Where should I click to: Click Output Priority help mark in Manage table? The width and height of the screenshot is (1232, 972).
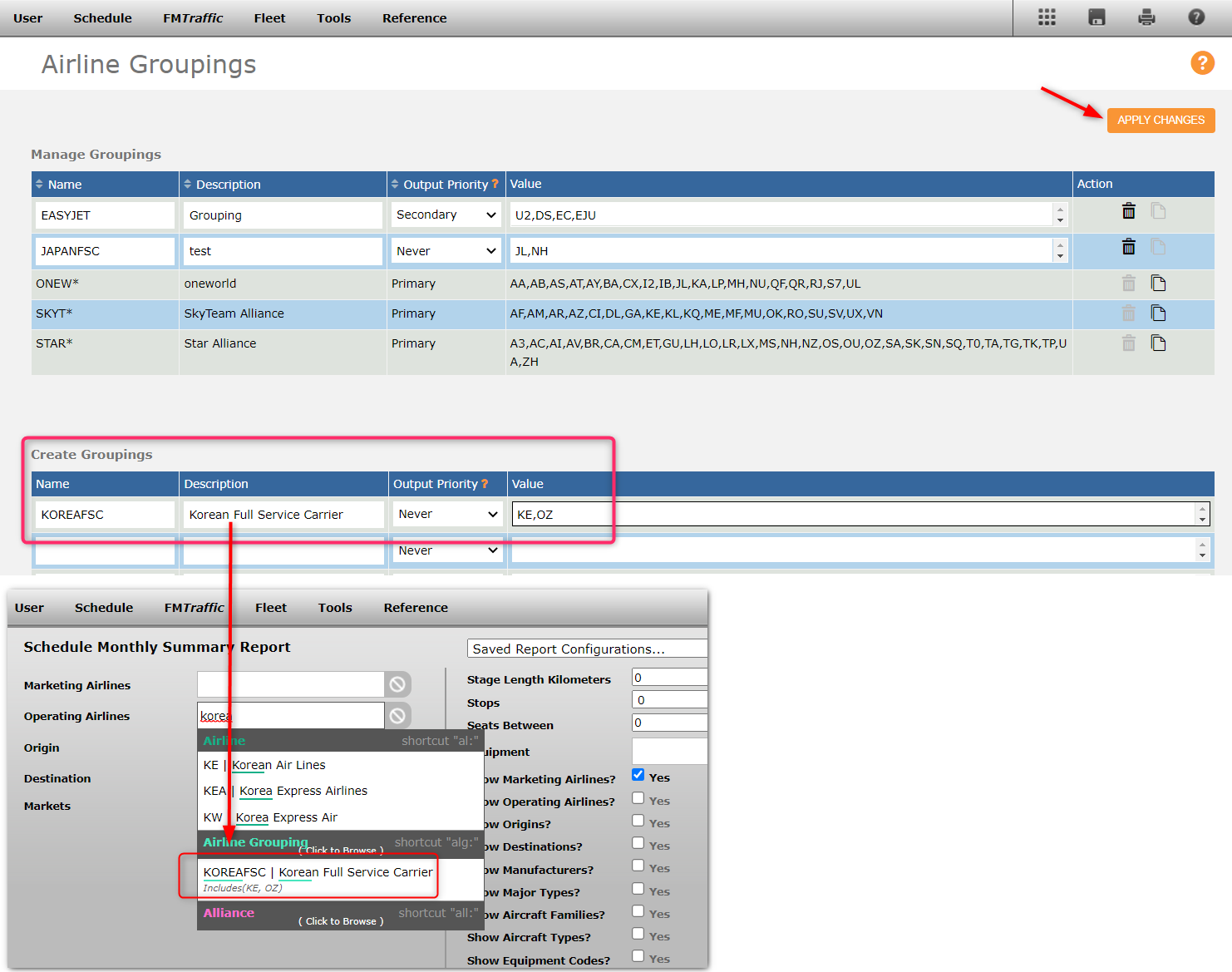pos(495,184)
